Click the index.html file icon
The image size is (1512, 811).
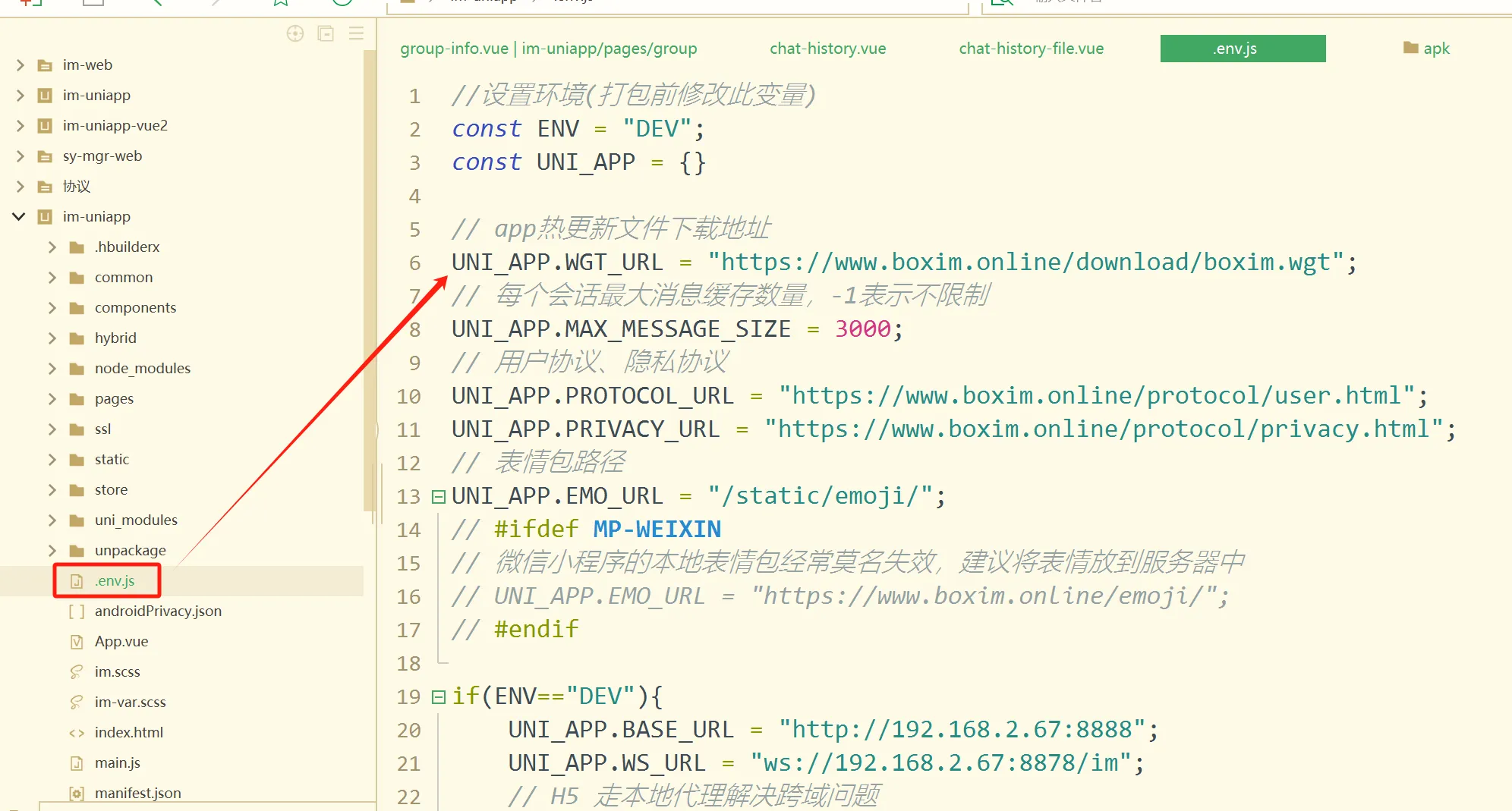[77, 733]
